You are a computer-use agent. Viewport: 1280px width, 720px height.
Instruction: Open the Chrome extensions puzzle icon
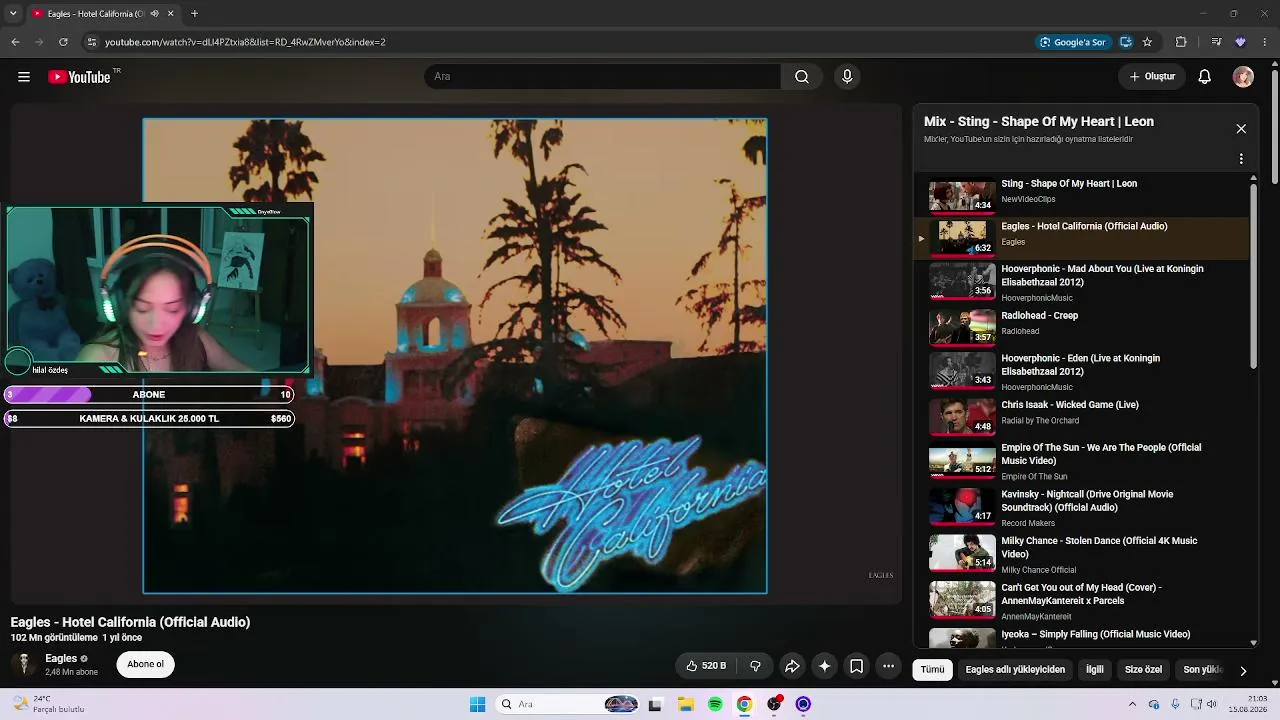point(1181,42)
